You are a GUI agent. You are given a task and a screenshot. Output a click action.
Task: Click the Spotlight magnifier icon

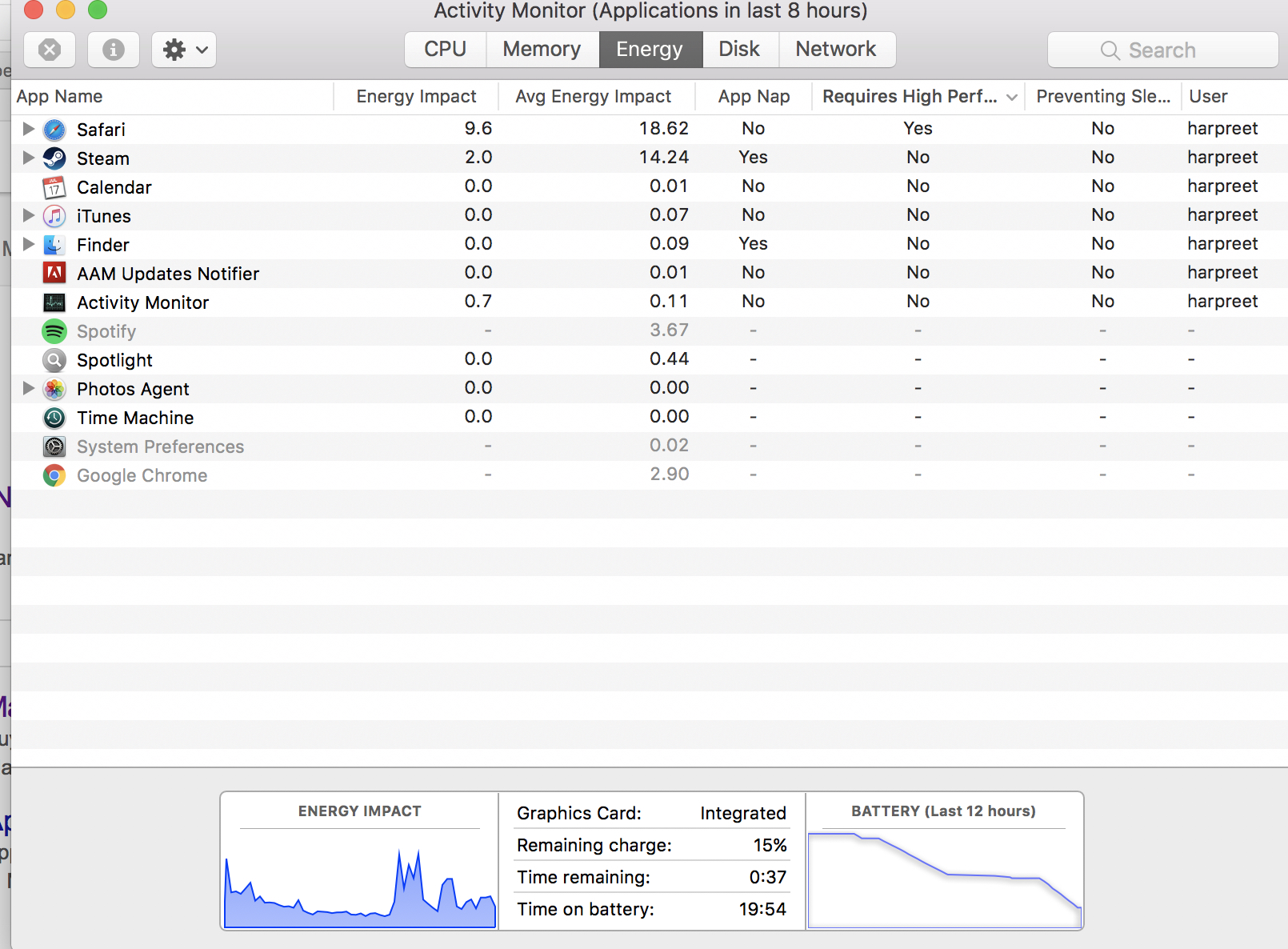(54, 360)
